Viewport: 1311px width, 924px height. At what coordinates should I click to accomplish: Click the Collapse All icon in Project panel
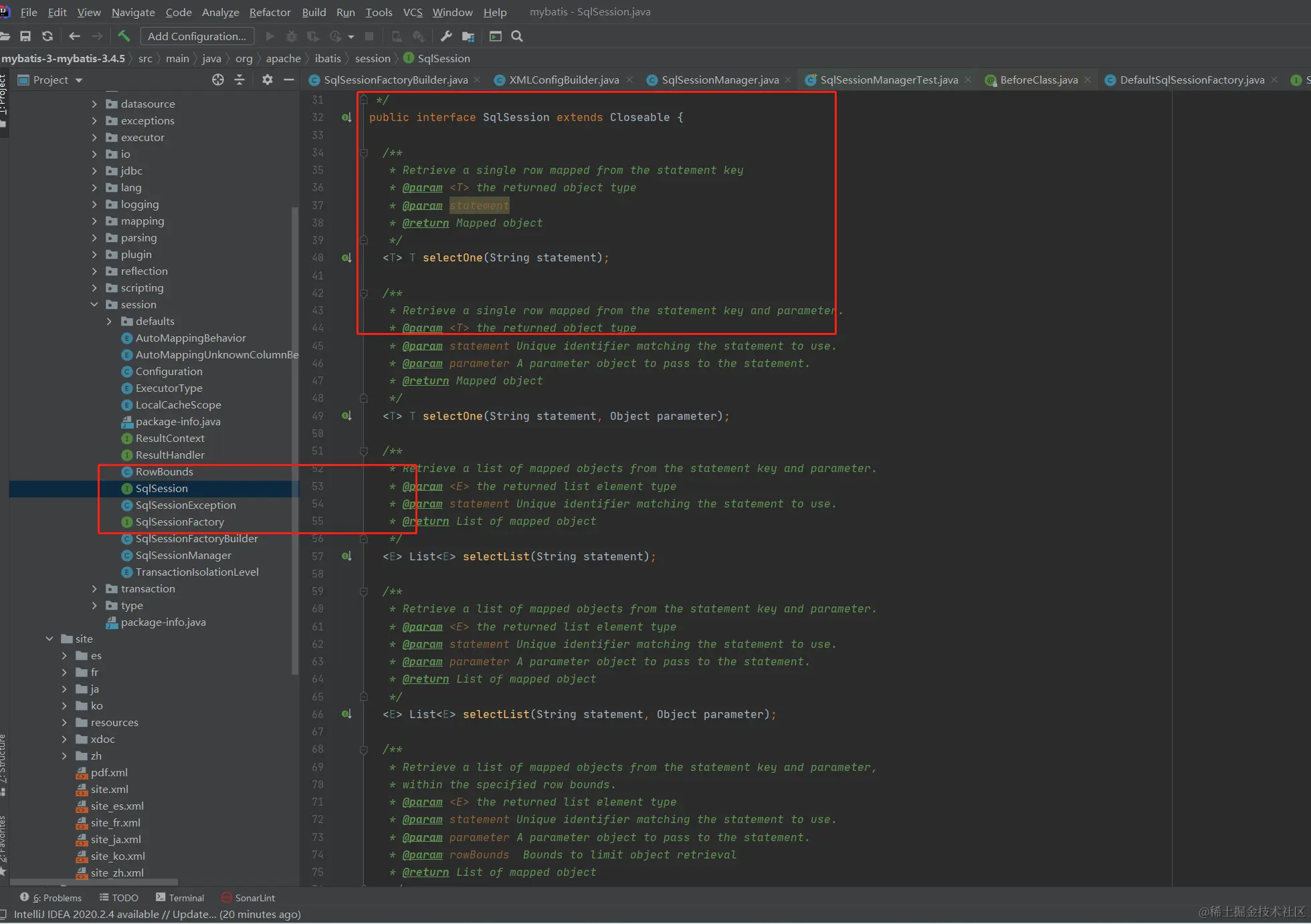[239, 80]
